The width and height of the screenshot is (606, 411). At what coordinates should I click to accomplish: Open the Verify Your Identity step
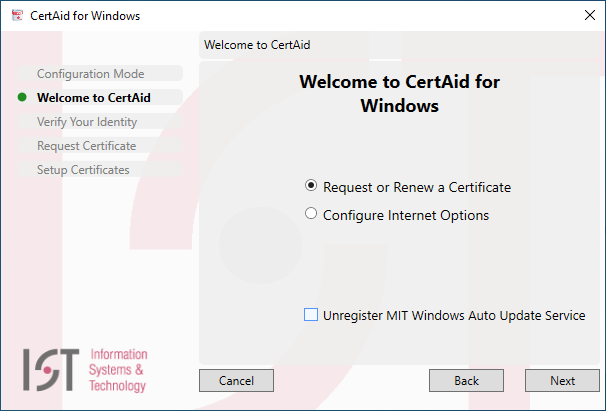coord(100,121)
